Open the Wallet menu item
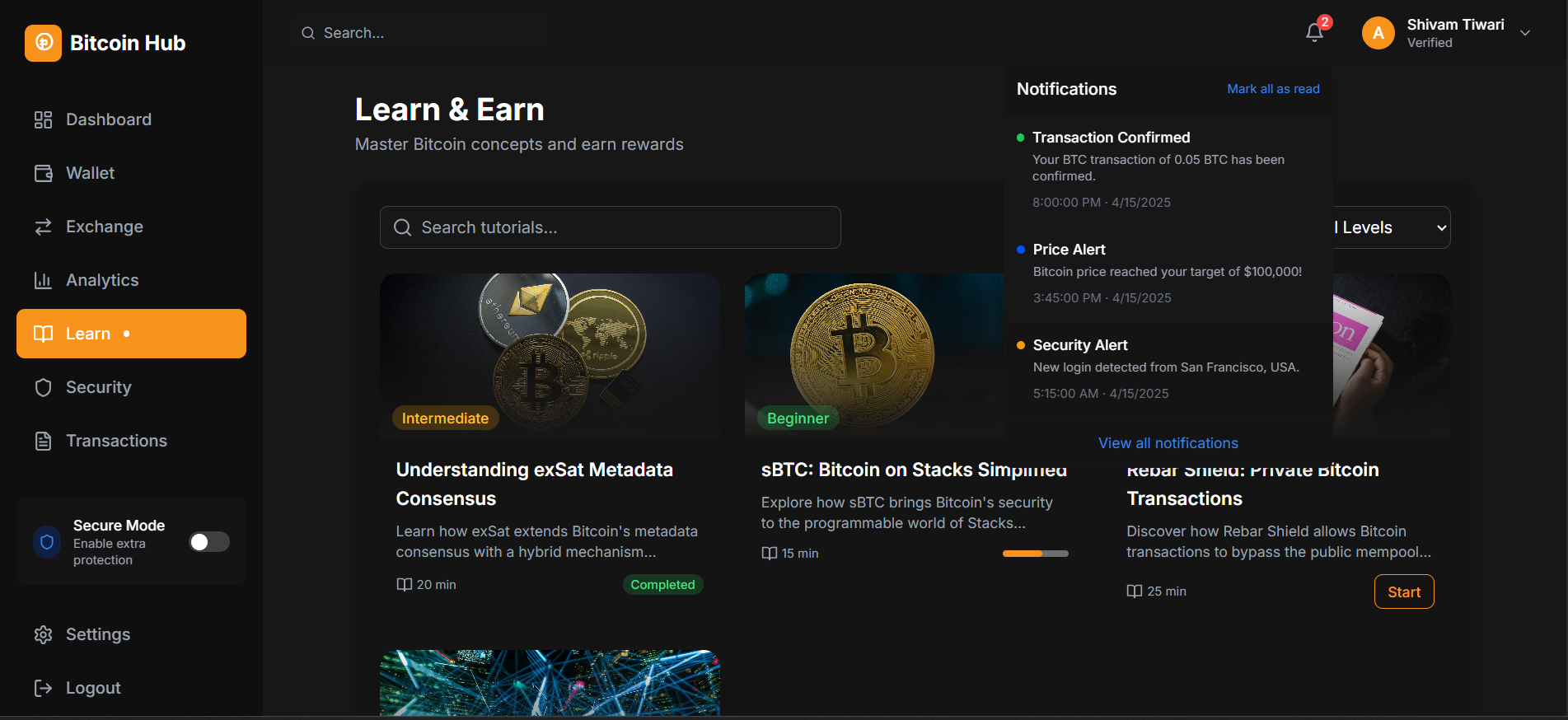The height and width of the screenshot is (720, 1568). click(x=132, y=173)
